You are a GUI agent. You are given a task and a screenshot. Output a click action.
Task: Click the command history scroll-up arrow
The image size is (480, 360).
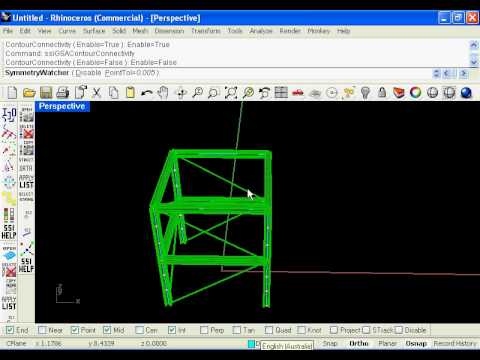point(474,45)
